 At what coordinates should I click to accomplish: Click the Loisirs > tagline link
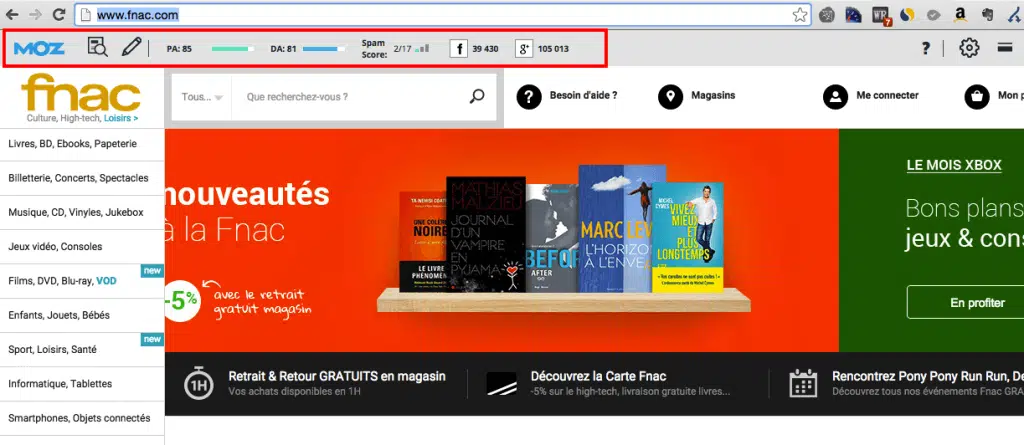click(121, 118)
